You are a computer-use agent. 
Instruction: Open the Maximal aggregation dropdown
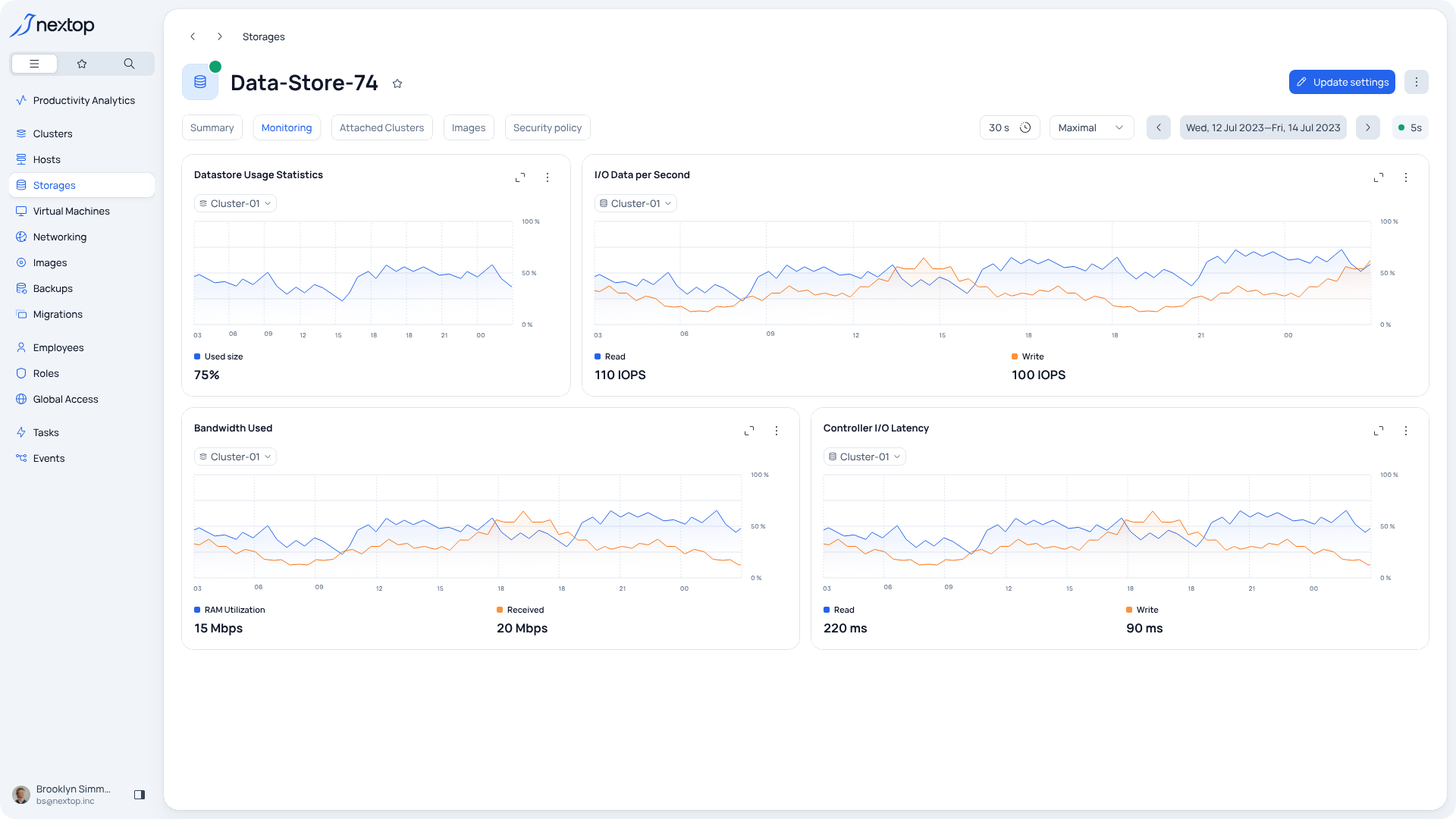[1090, 127]
